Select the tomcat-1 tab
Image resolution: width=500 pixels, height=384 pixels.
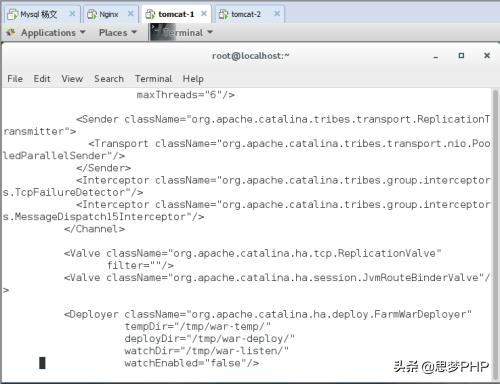tap(176, 14)
